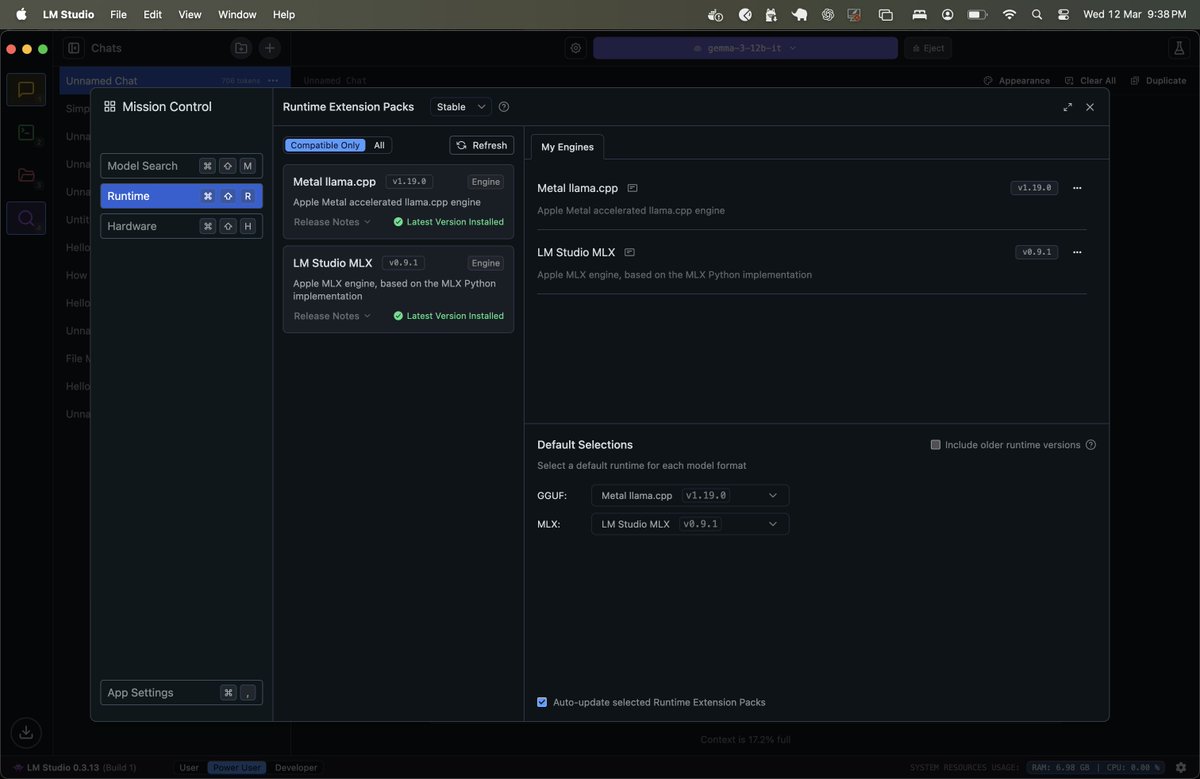Open release notes icon beside Metal llama.cpp engine
Screen dimensions: 1200x779
click(x=632, y=188)
